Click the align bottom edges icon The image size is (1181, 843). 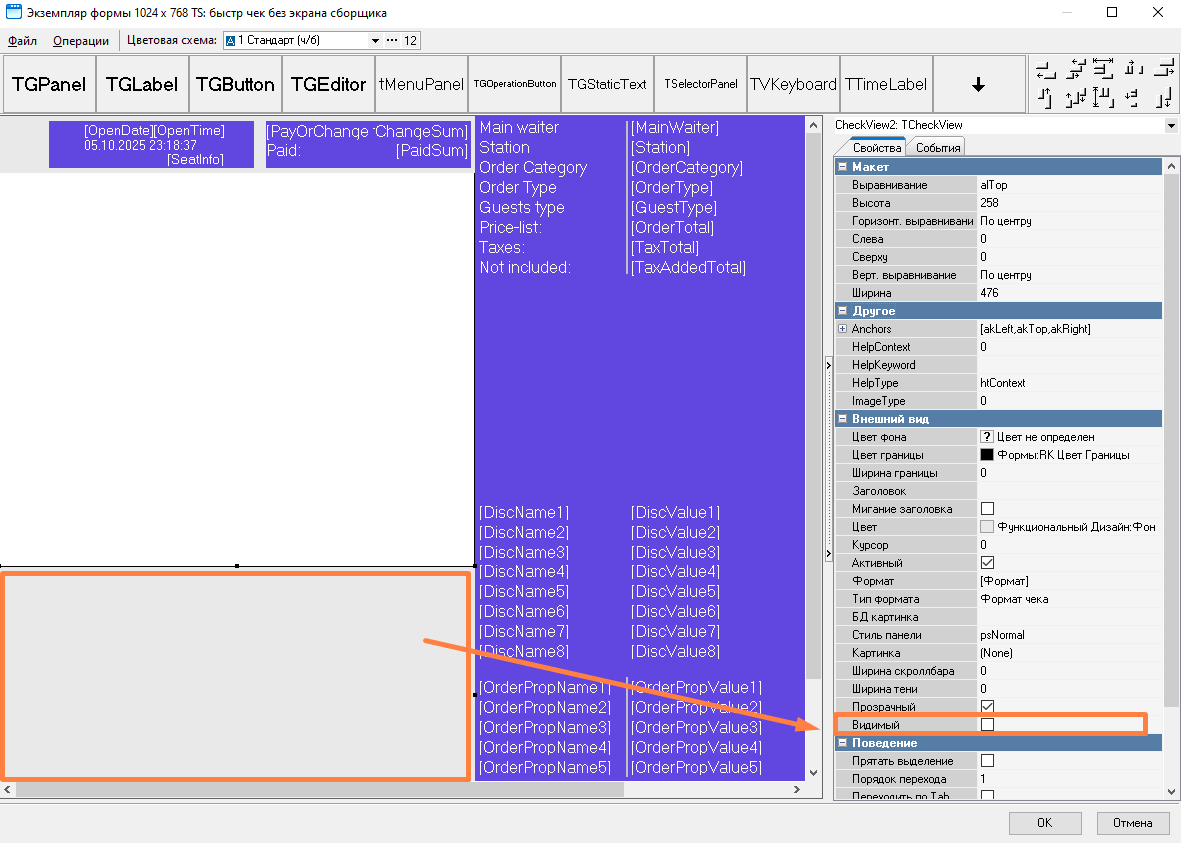tap(1163, 98)
